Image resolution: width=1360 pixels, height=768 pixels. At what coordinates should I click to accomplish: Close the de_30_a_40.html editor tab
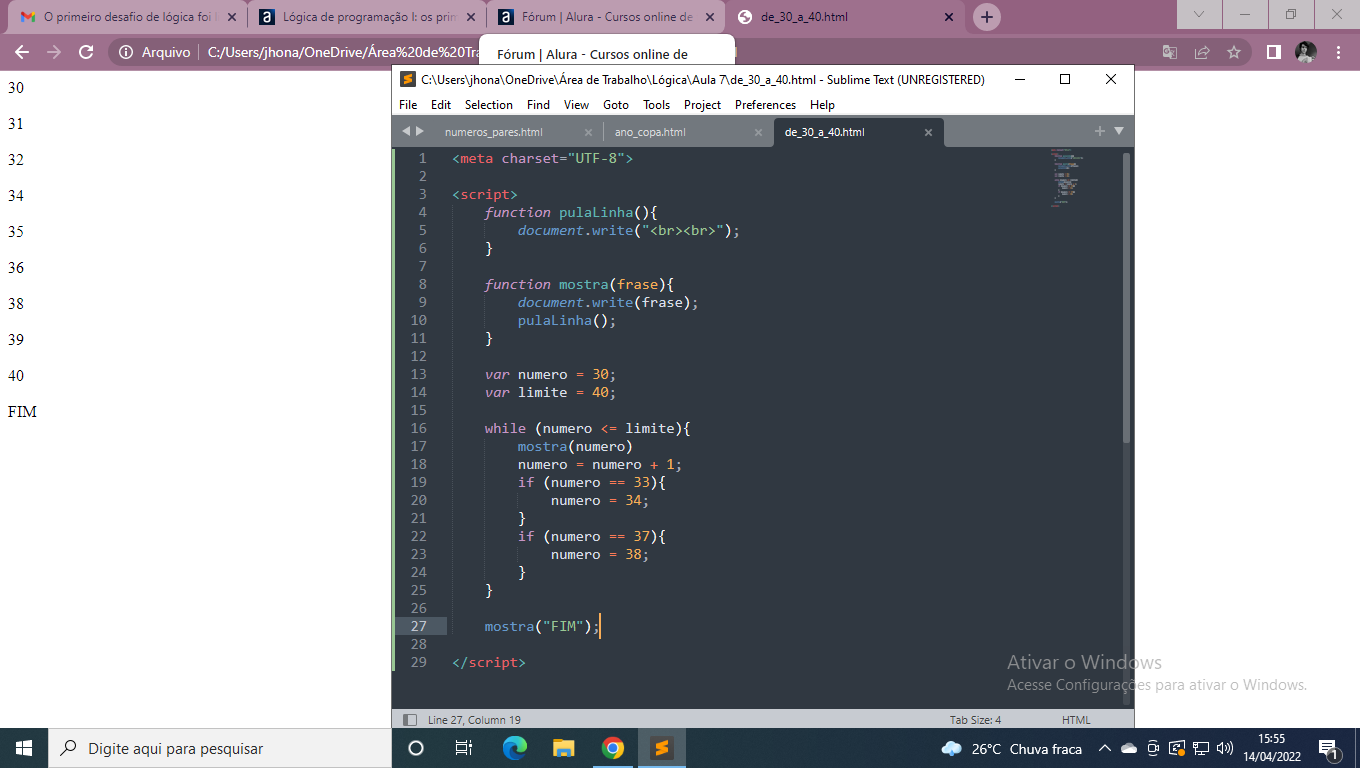point(928,132)
